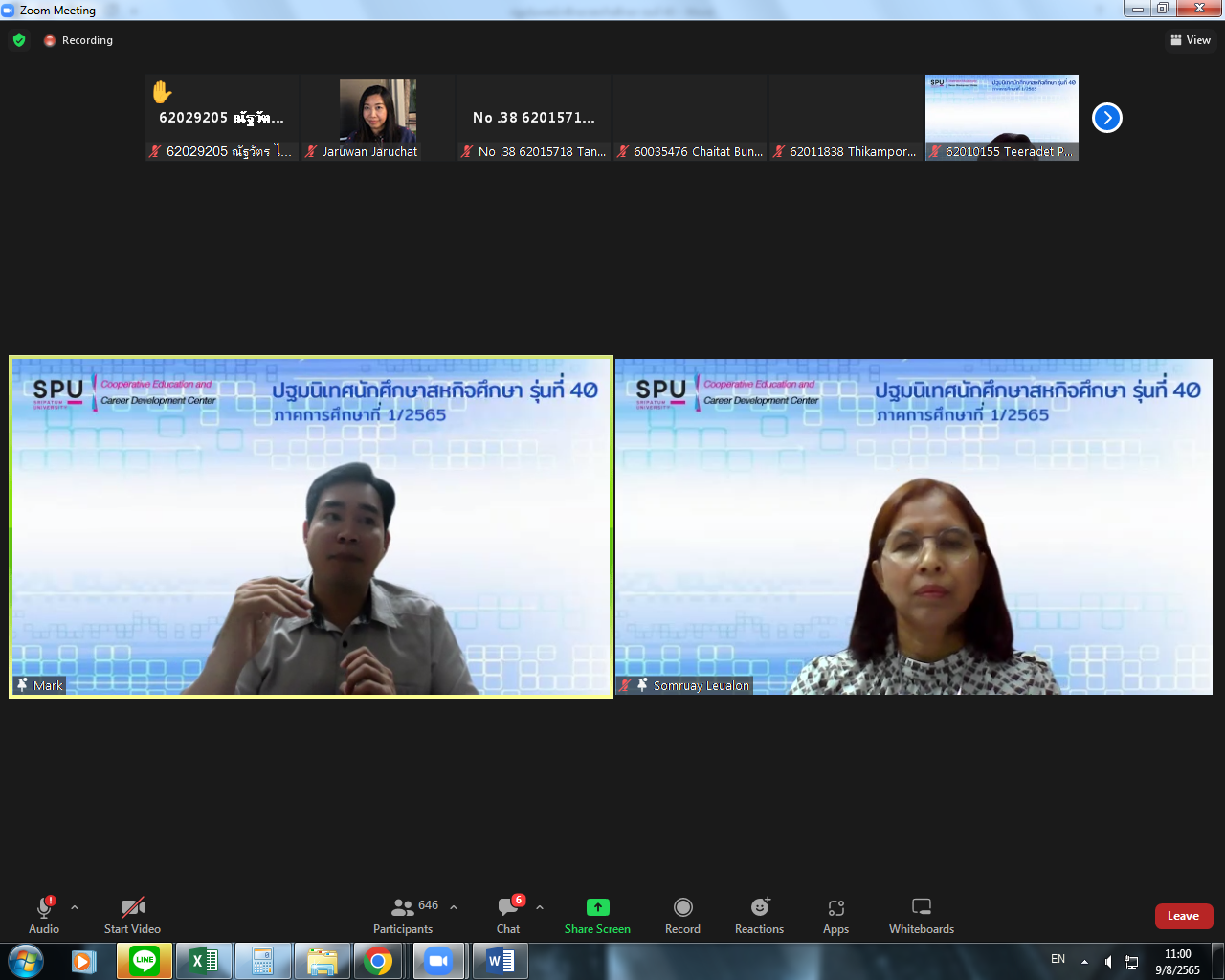Start recording with the Record button
Viewport: 1225px width, 980px height.
[682, 914]
